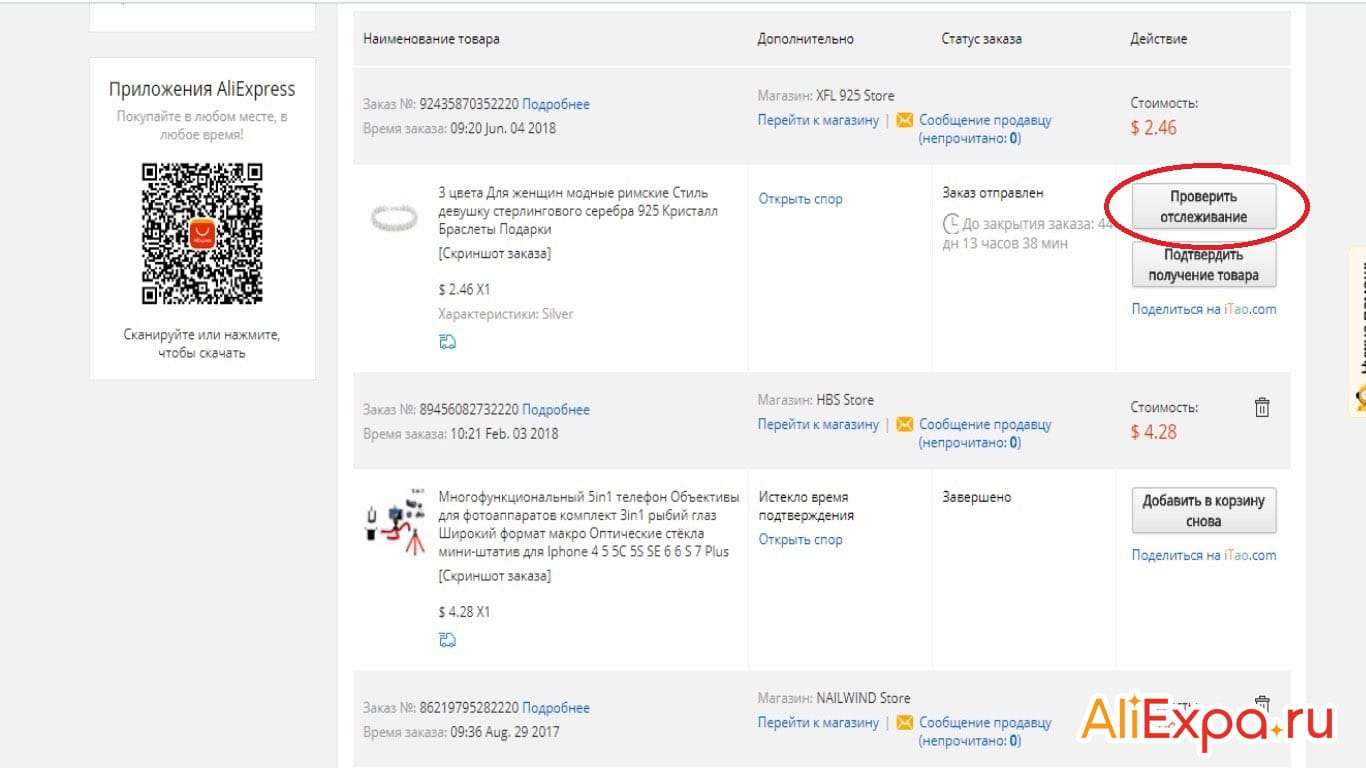
Task: Open Сообщение продавцу for HBS Store
Action: pyautogui.click(x=985, y=424)
